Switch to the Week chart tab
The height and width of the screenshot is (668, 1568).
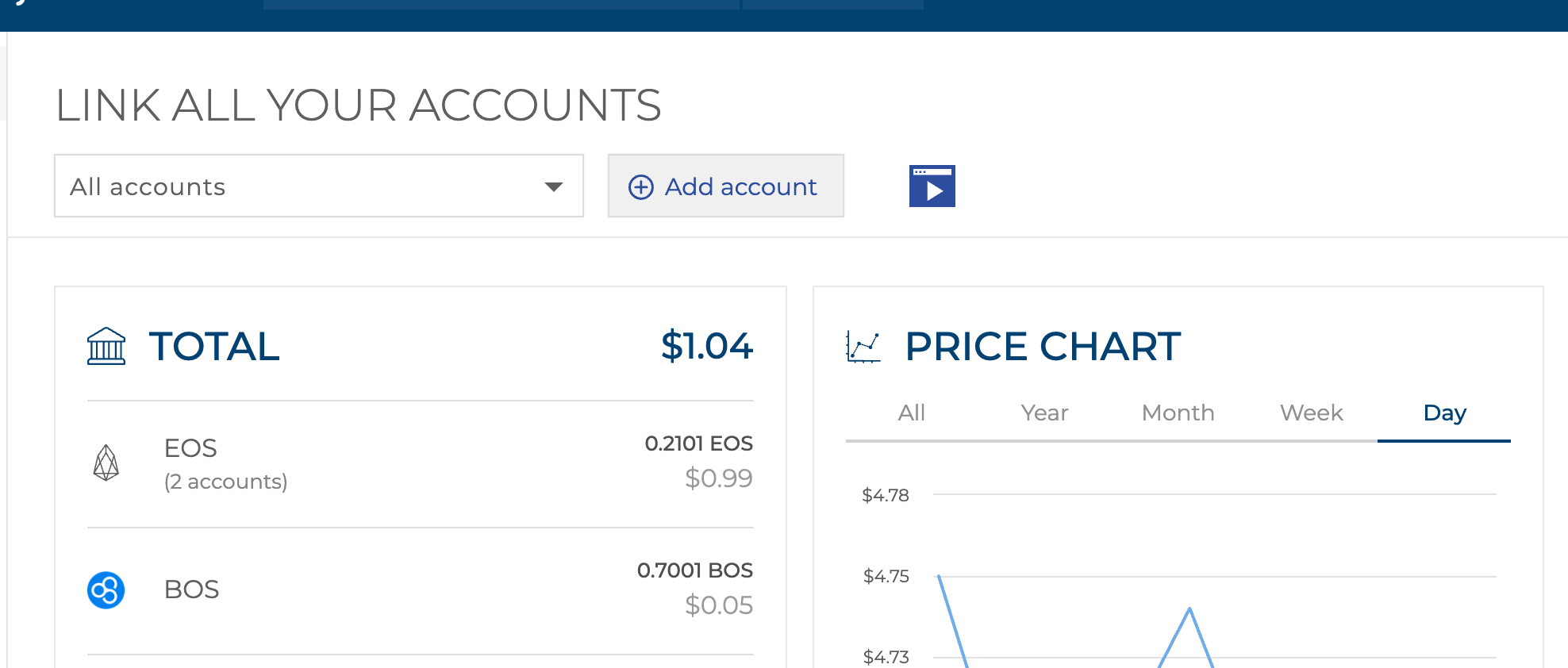(x=1311, y=413)
